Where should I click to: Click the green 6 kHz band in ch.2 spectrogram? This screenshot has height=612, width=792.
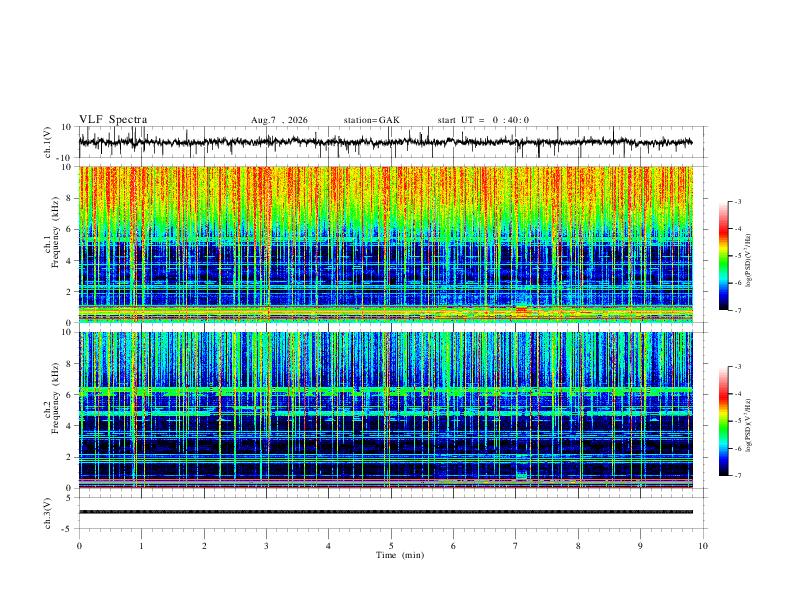tap(385, 391)
